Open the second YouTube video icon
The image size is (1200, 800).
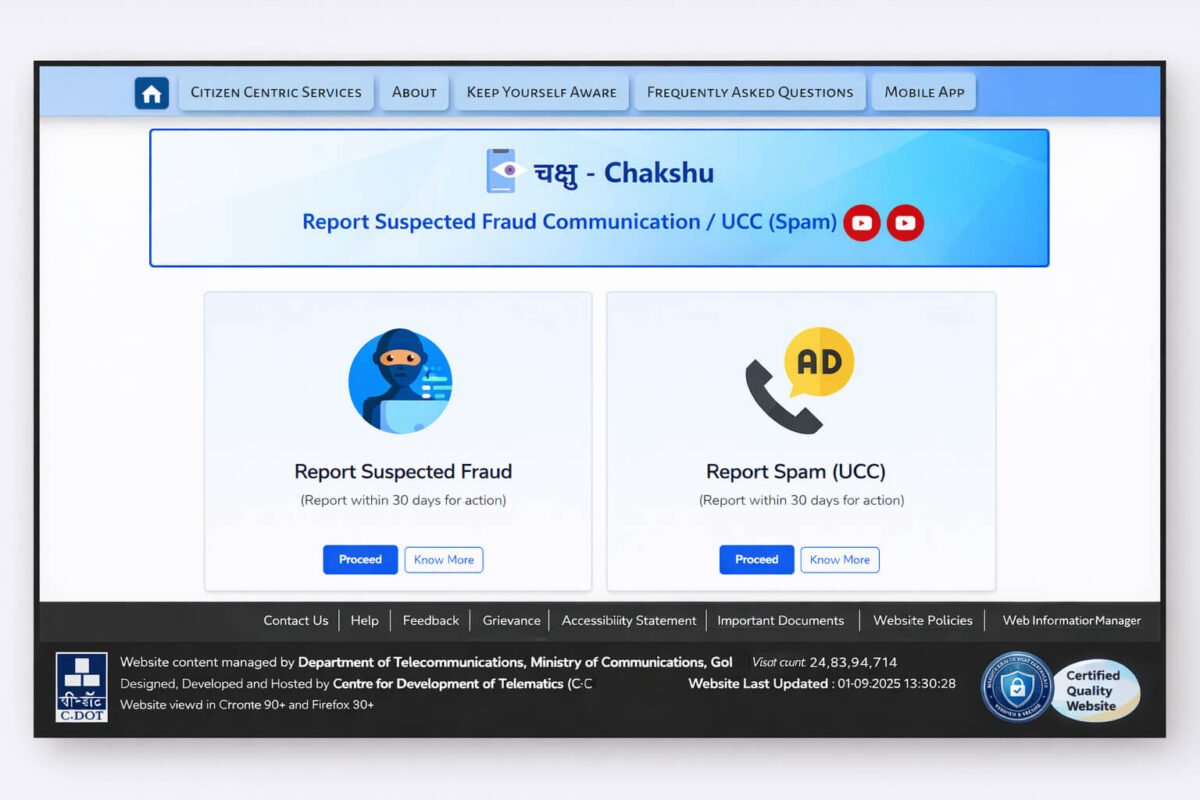click(x=905, y=223)
